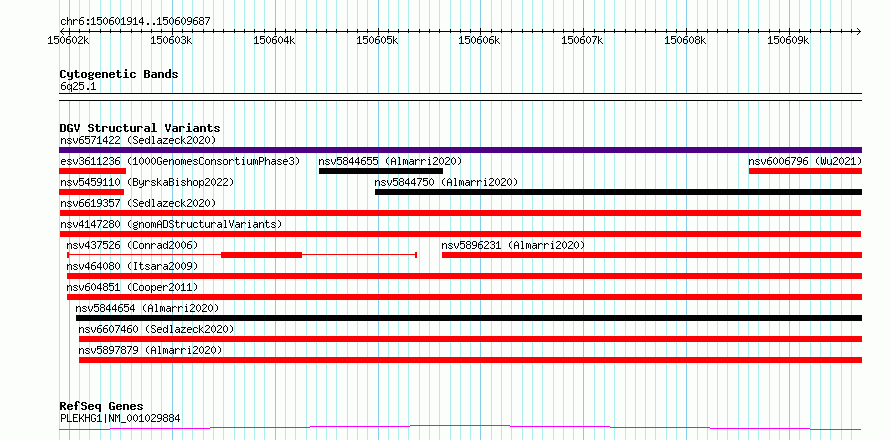Click ruler position 150602k
The image size is (890, 440).
point(69,41)
